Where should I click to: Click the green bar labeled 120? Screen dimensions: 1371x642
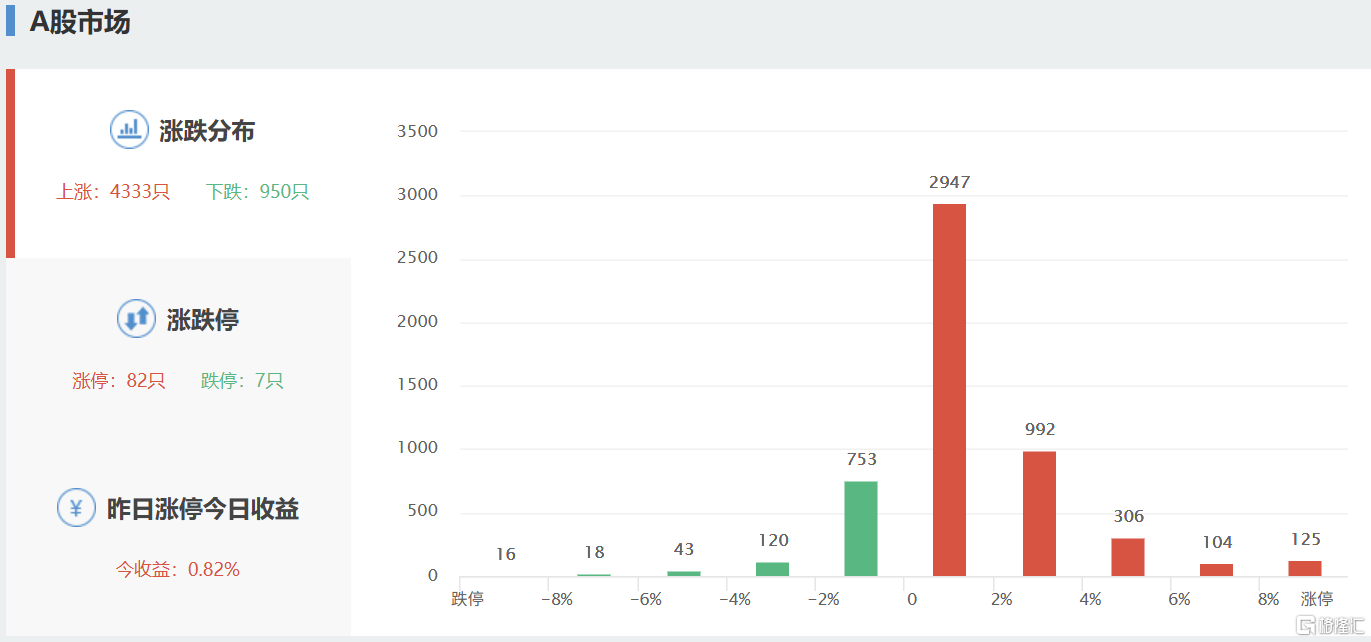coord(772,569)
